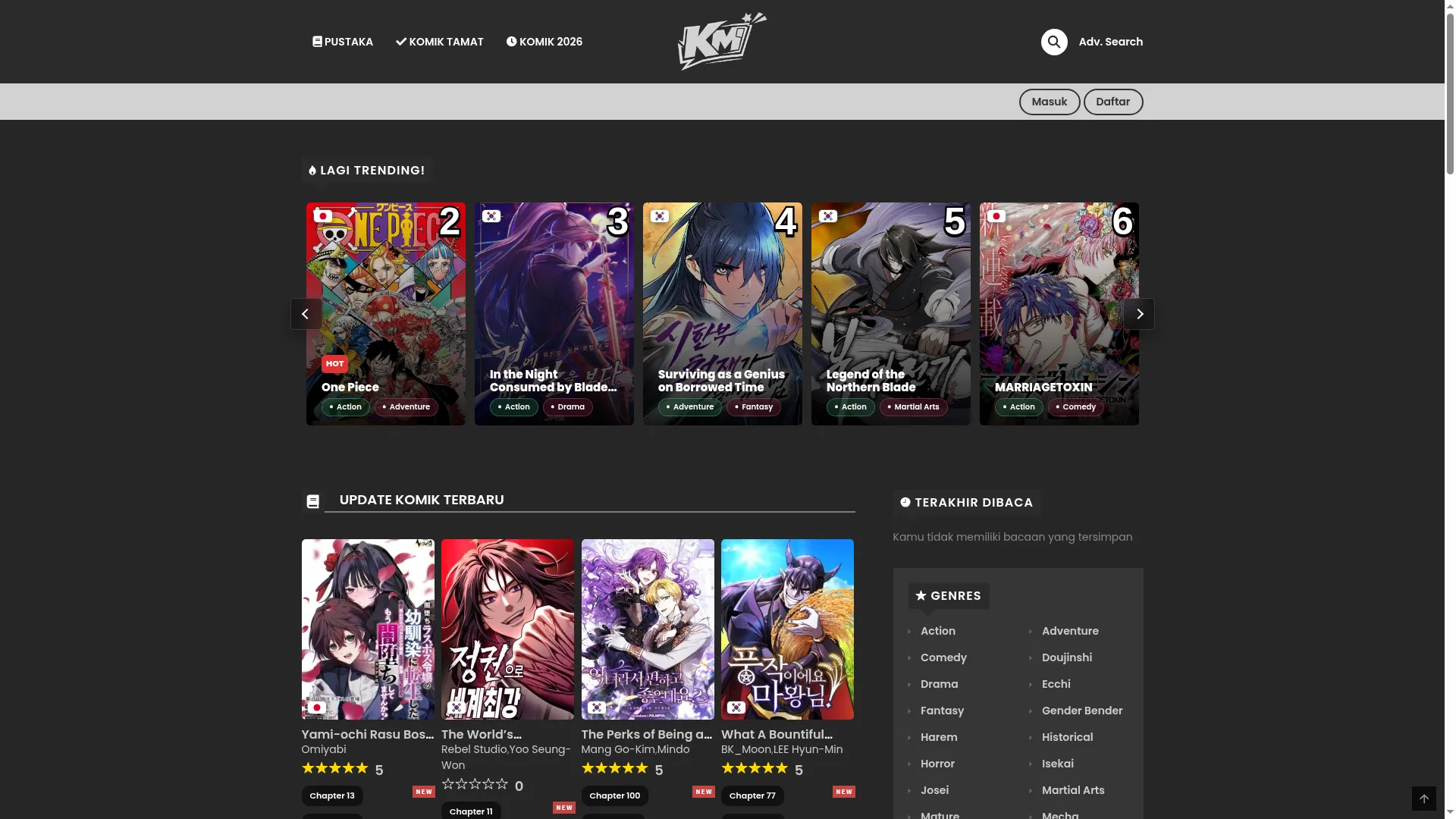
Task: Open Chapter 11 of The World's
Action: (471, 811)
